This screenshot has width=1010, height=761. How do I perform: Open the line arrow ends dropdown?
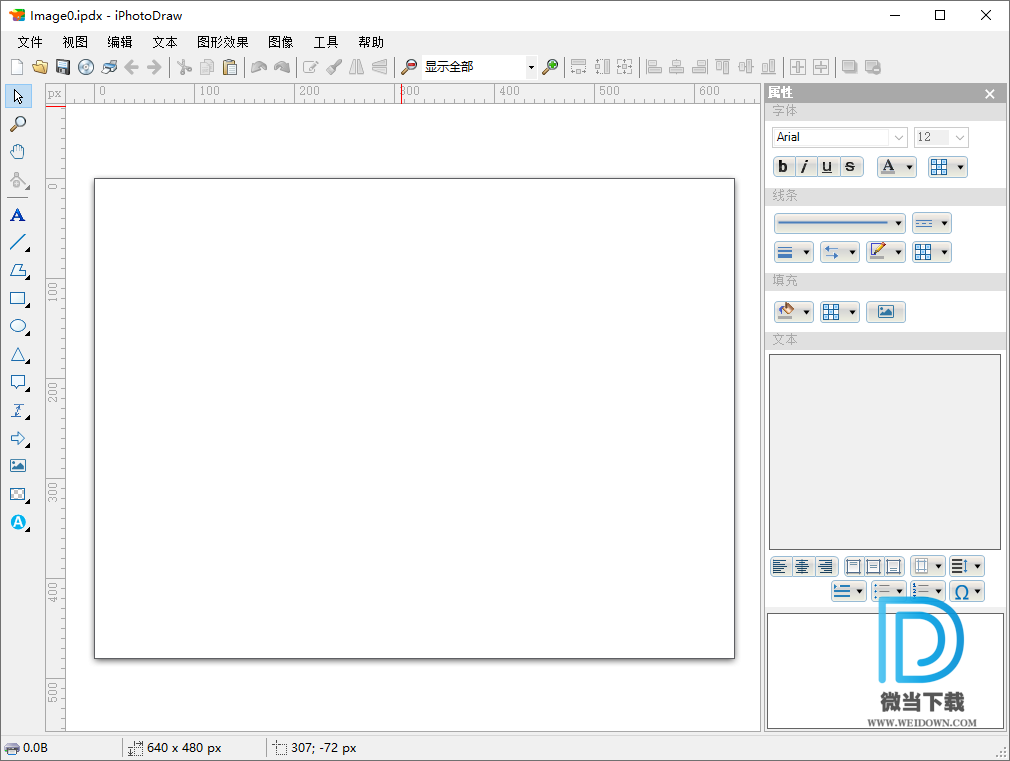(x=840, y=252)
